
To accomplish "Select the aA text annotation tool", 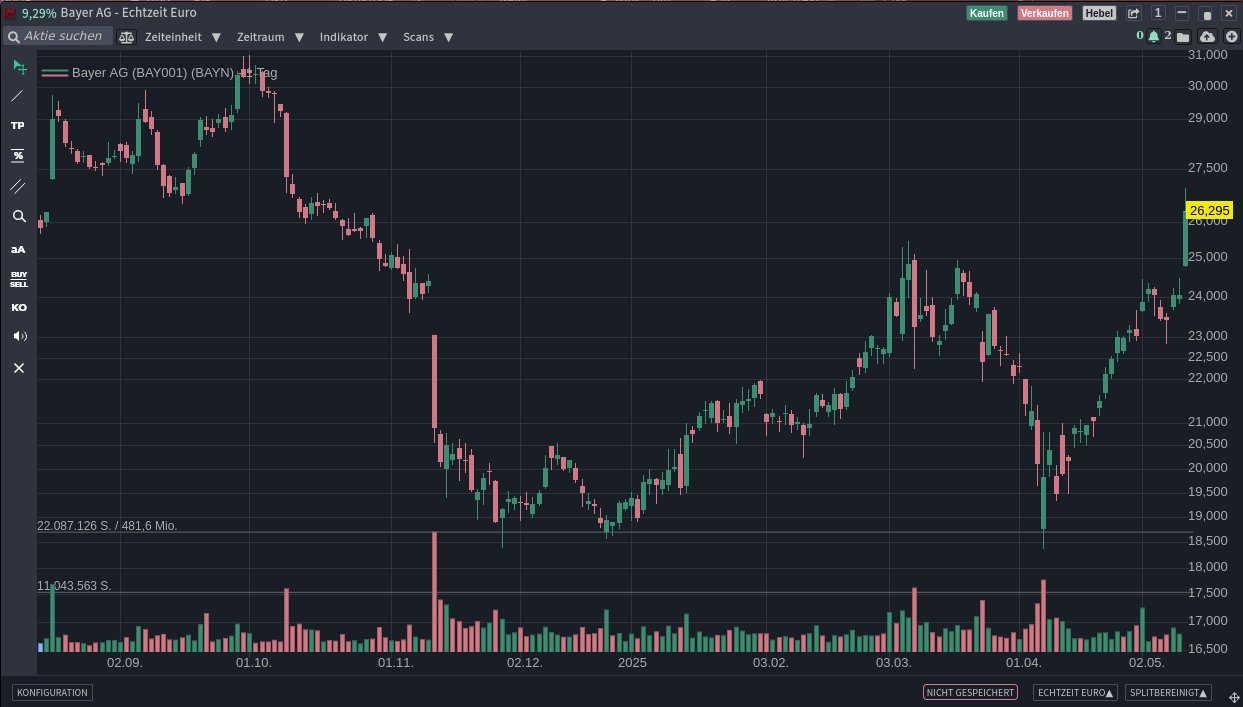I will pos(18,249).
